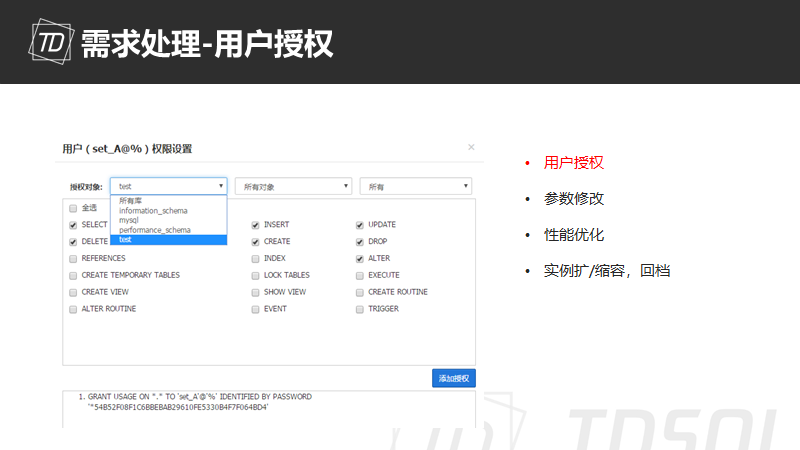The height and width of the screenshot is (450, 800).
Task: Enable the INDEX privilege checkbox
Action: [x=255, y=259]
